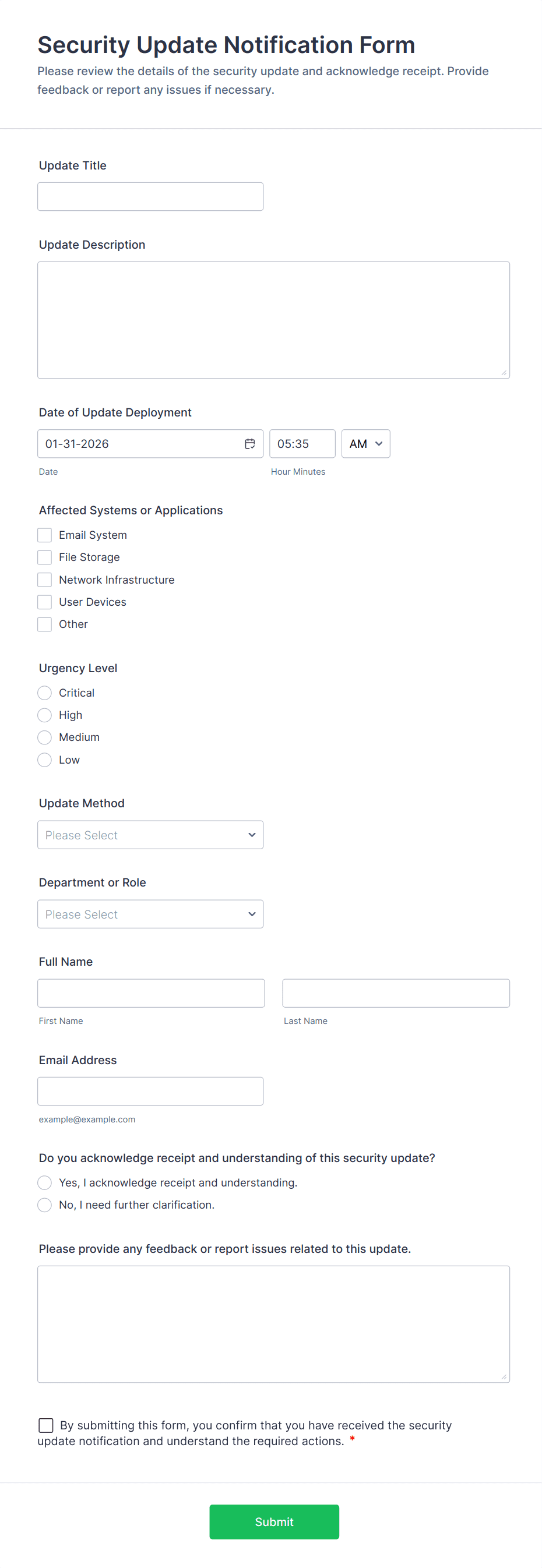Open the AM/PM selector dropdown
542x1568 pixels.
point(365,444)
